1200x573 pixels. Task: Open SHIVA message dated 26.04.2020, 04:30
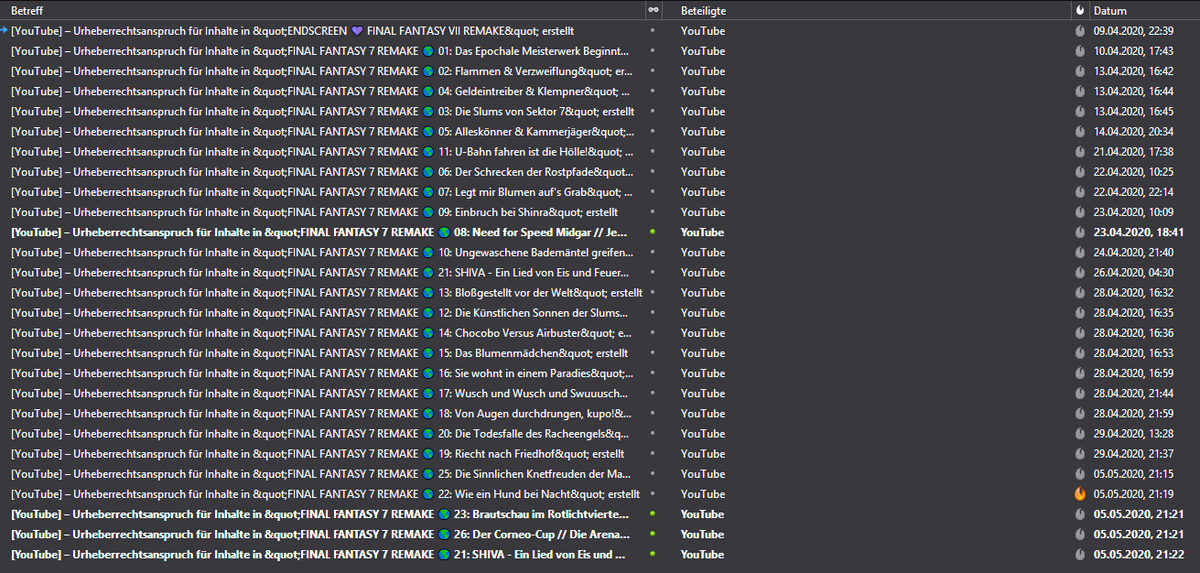(320, 272)
